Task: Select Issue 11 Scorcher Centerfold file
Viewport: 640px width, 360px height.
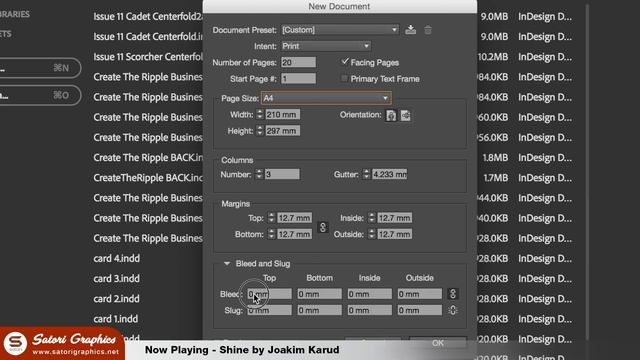Action: coord(148,57)
